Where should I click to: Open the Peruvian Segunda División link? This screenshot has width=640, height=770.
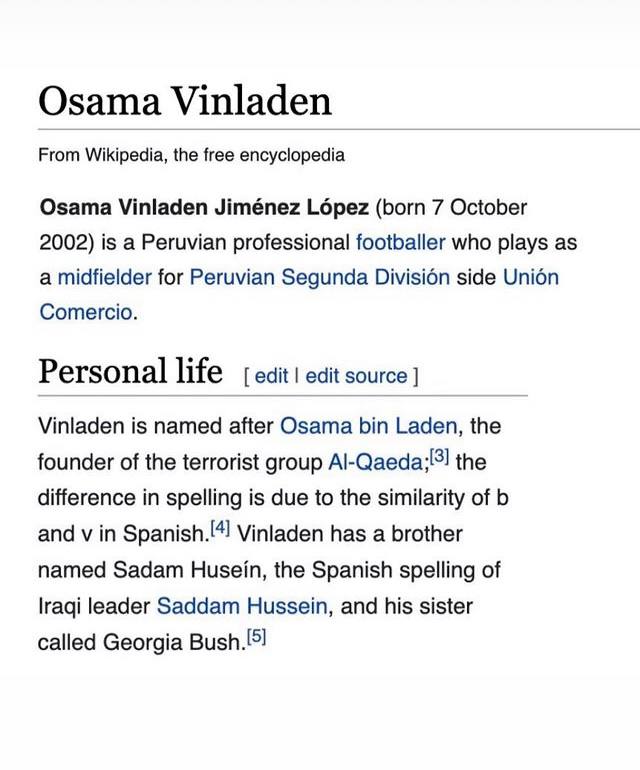pos(319,277)
